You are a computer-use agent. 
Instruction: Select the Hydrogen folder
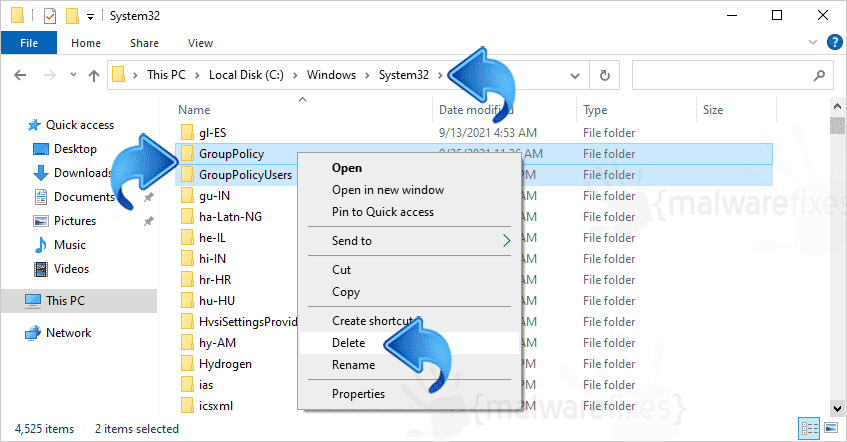click(225, 364)
